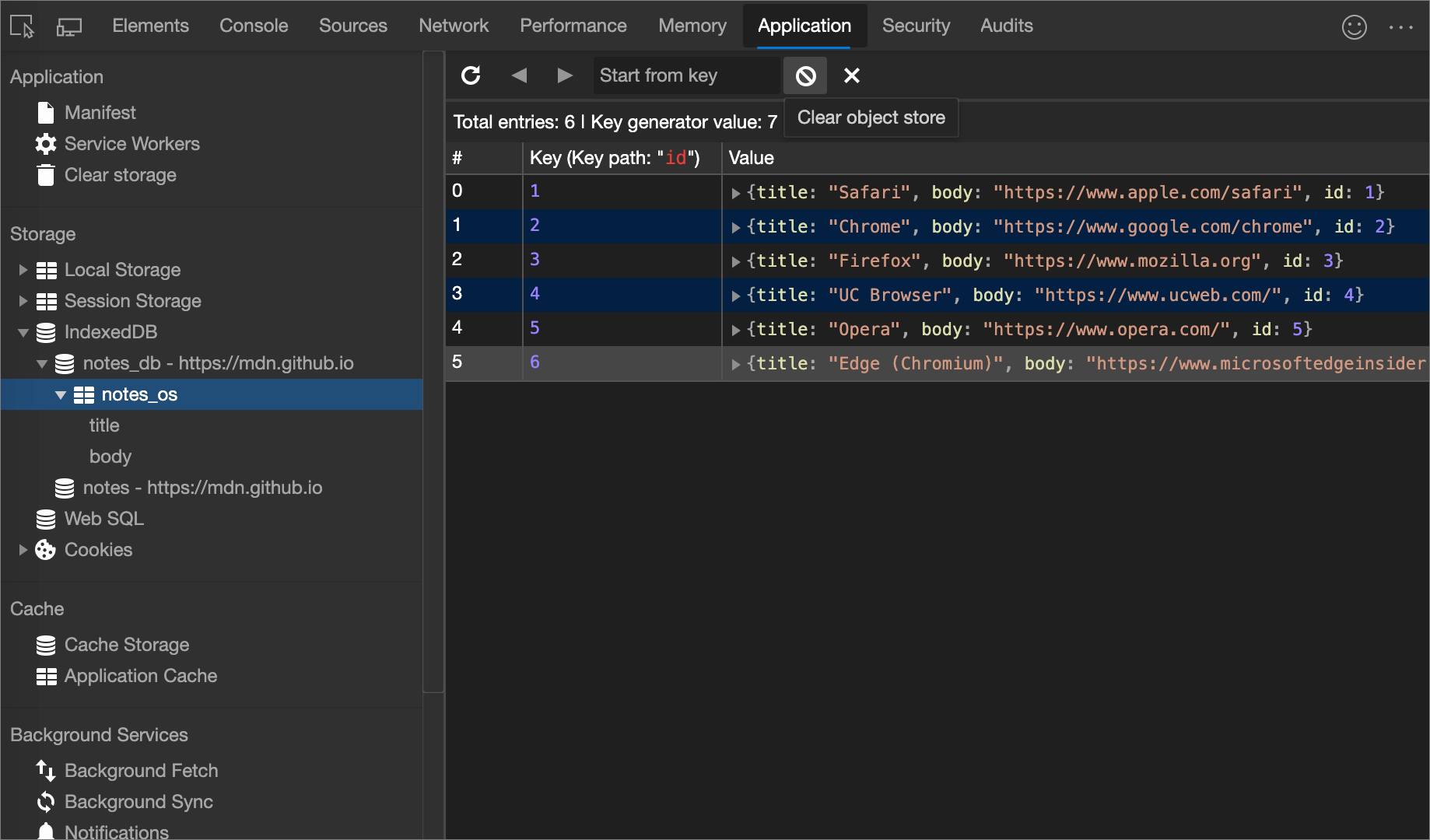Refresh the object store entries
This screenshot has height=840, width=1430.
(x=471, y=75)
